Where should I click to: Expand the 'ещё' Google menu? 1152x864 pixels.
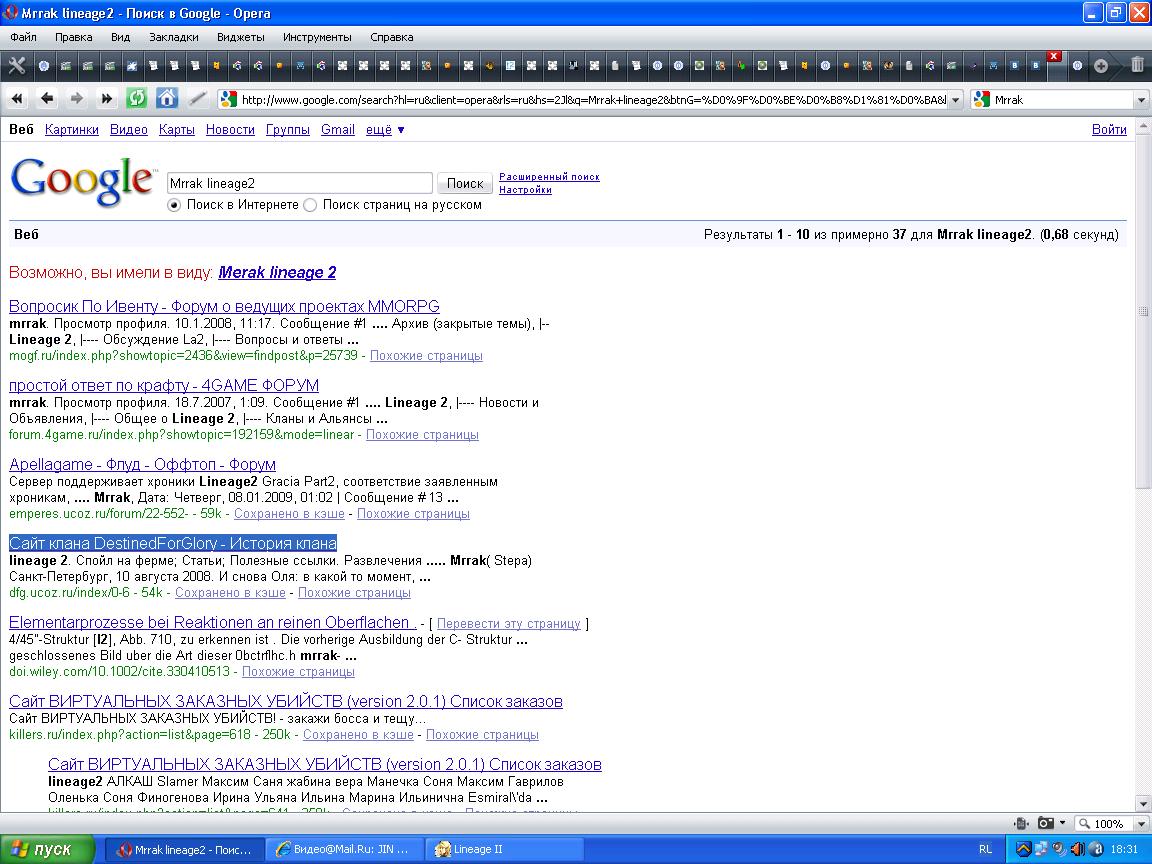click(x=385, y=129)
